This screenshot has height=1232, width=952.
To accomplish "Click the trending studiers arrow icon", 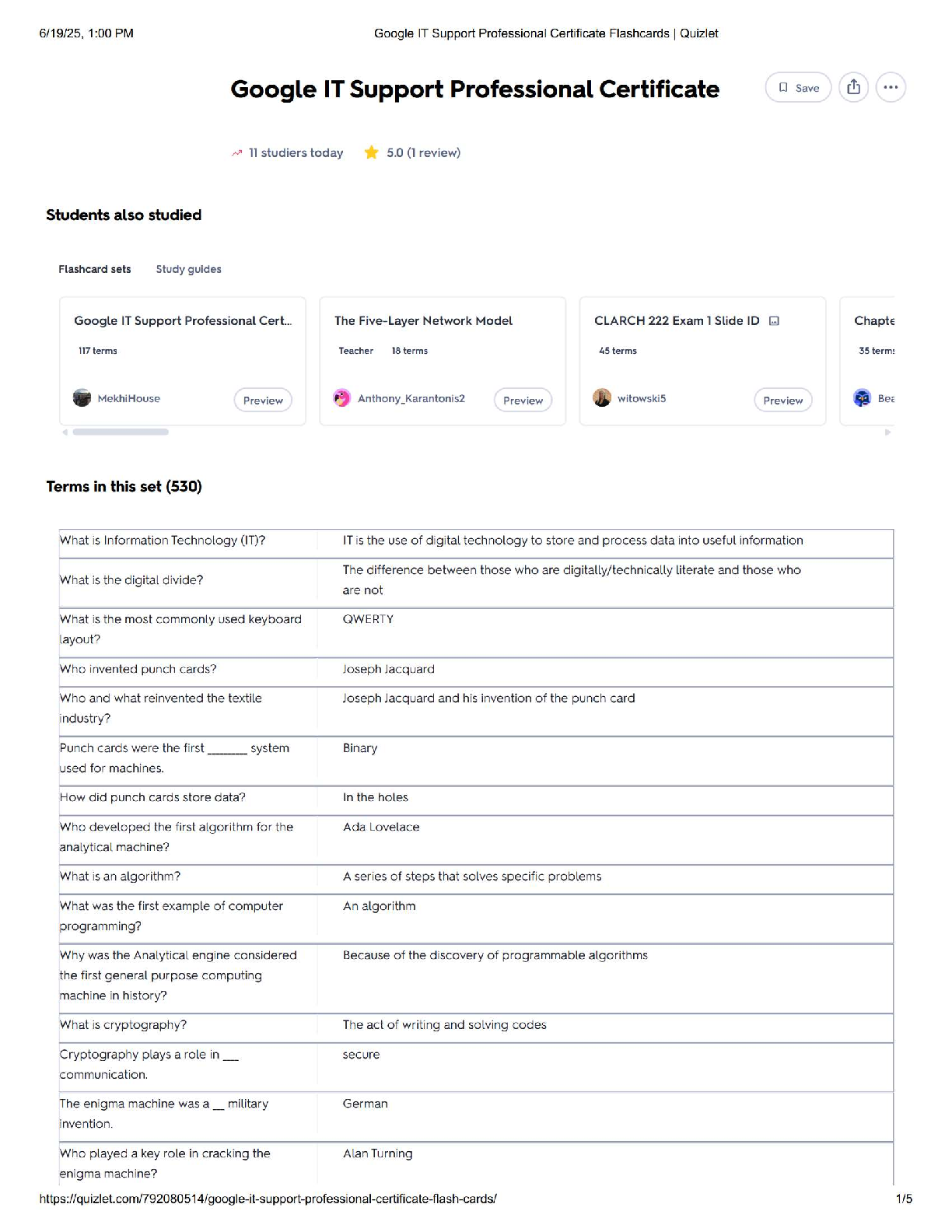I will [x=236, y=153].
